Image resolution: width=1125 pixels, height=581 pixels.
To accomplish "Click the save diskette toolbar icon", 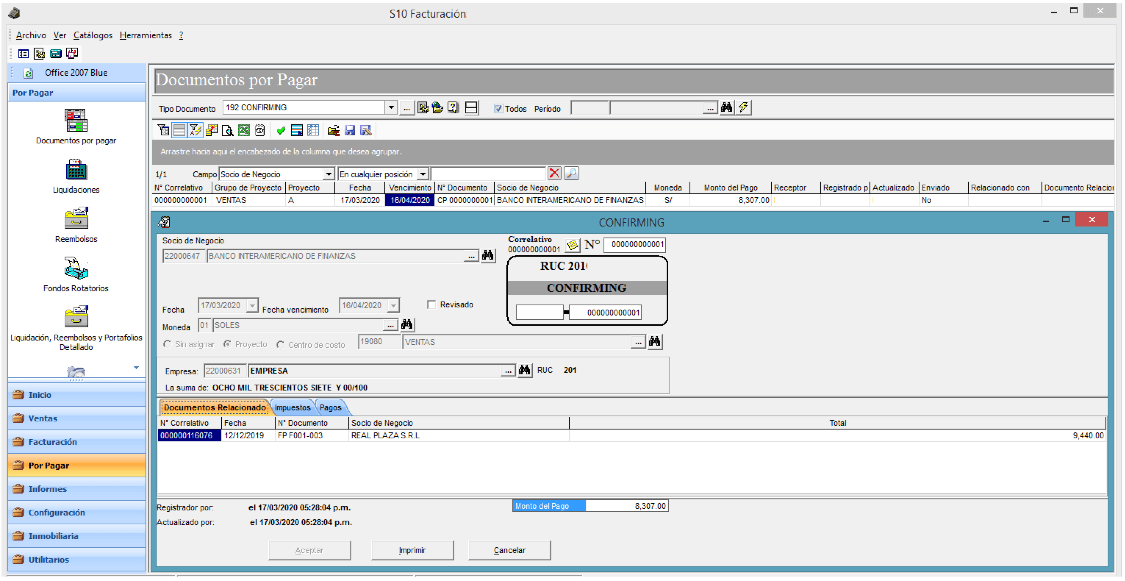I will point(350,131).
